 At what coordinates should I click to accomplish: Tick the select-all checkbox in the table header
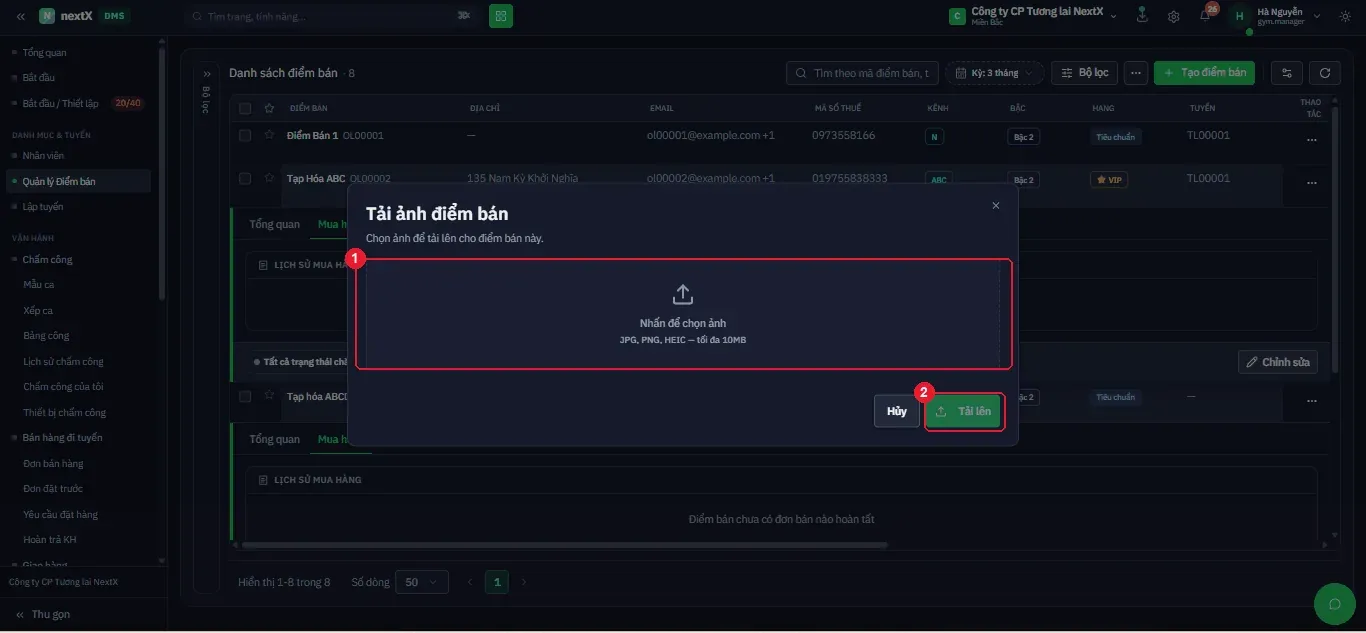tap(245, 108)
